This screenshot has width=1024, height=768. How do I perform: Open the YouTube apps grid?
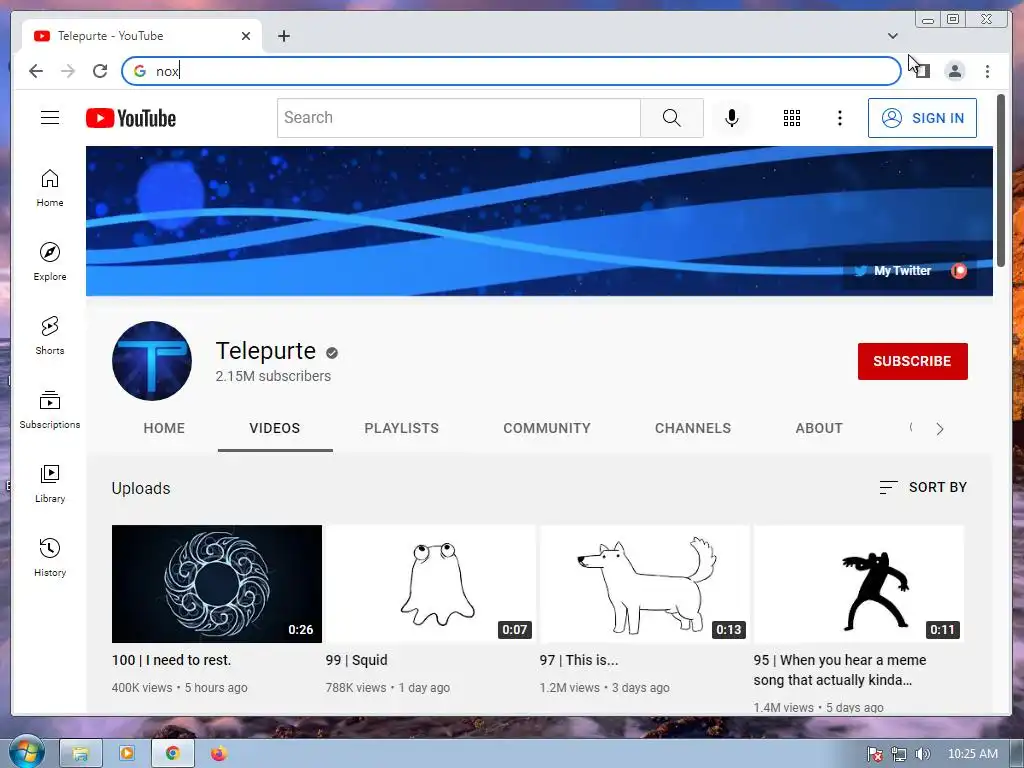pos(792,118)
